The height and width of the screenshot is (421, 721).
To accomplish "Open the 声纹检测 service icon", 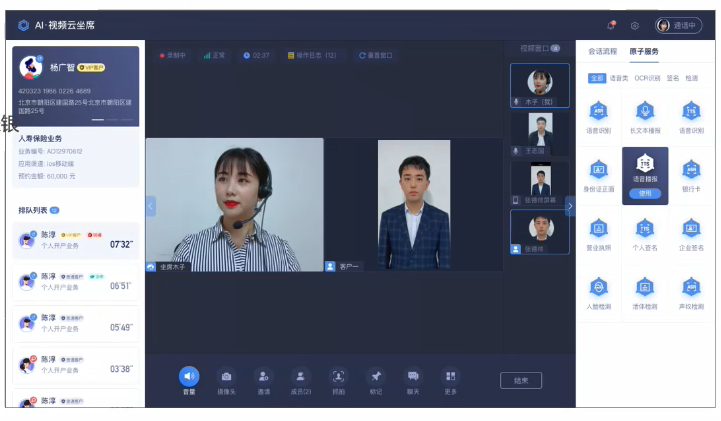I will (x=692, y=287).
